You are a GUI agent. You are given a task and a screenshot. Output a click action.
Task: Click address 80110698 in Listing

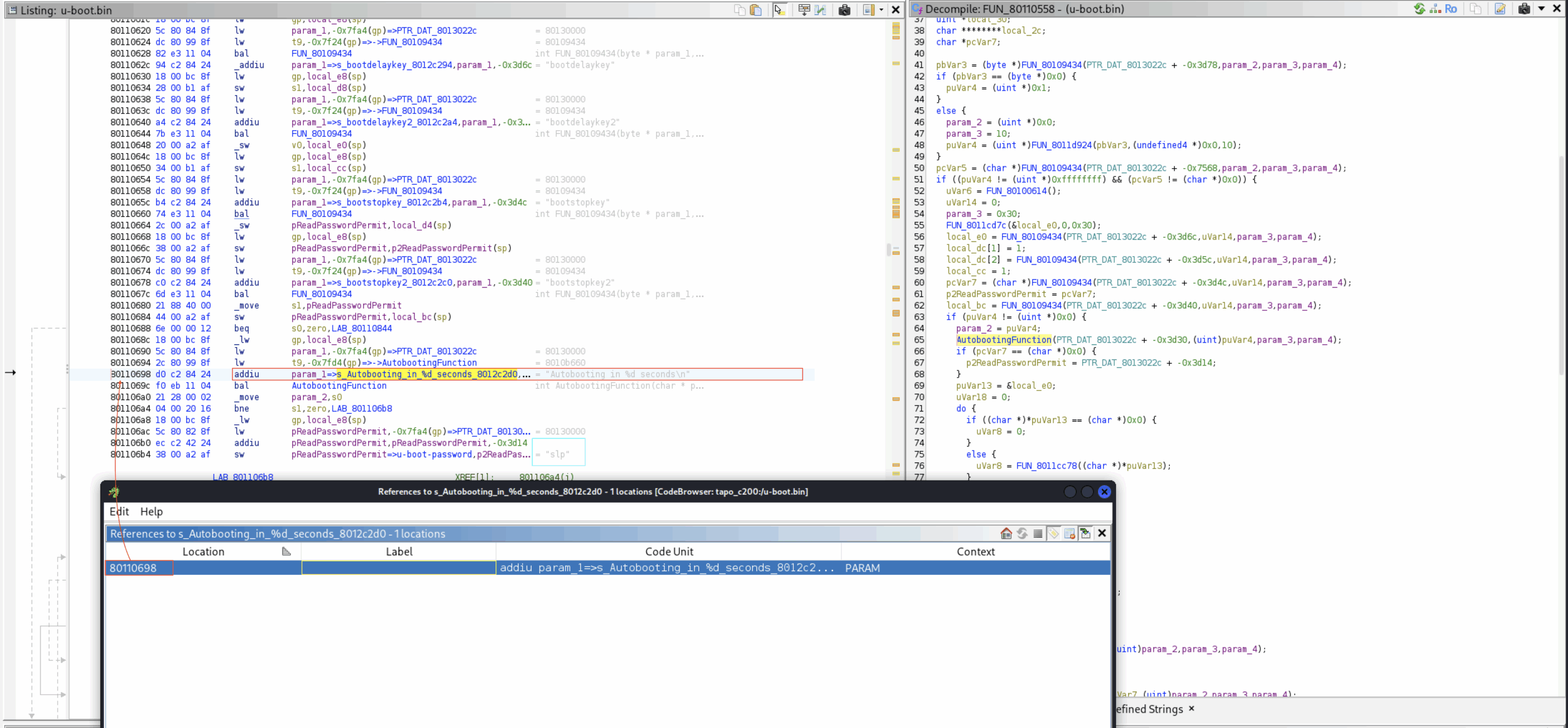tap(130, 374)
